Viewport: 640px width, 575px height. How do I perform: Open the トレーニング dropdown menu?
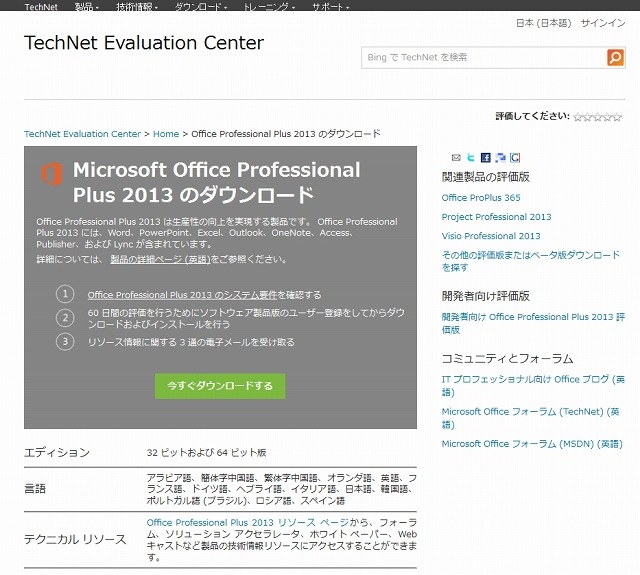pyautogui.click(x=269, y=7)
